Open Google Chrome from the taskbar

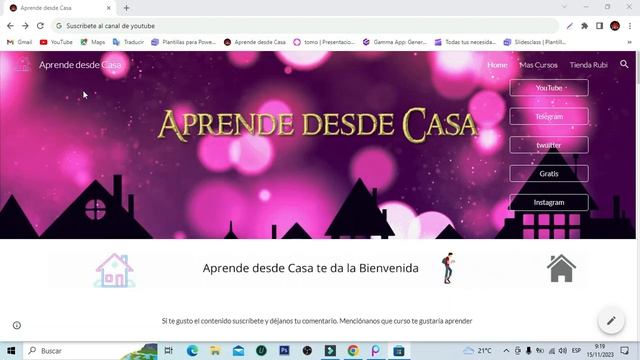(x=353, y=351)
